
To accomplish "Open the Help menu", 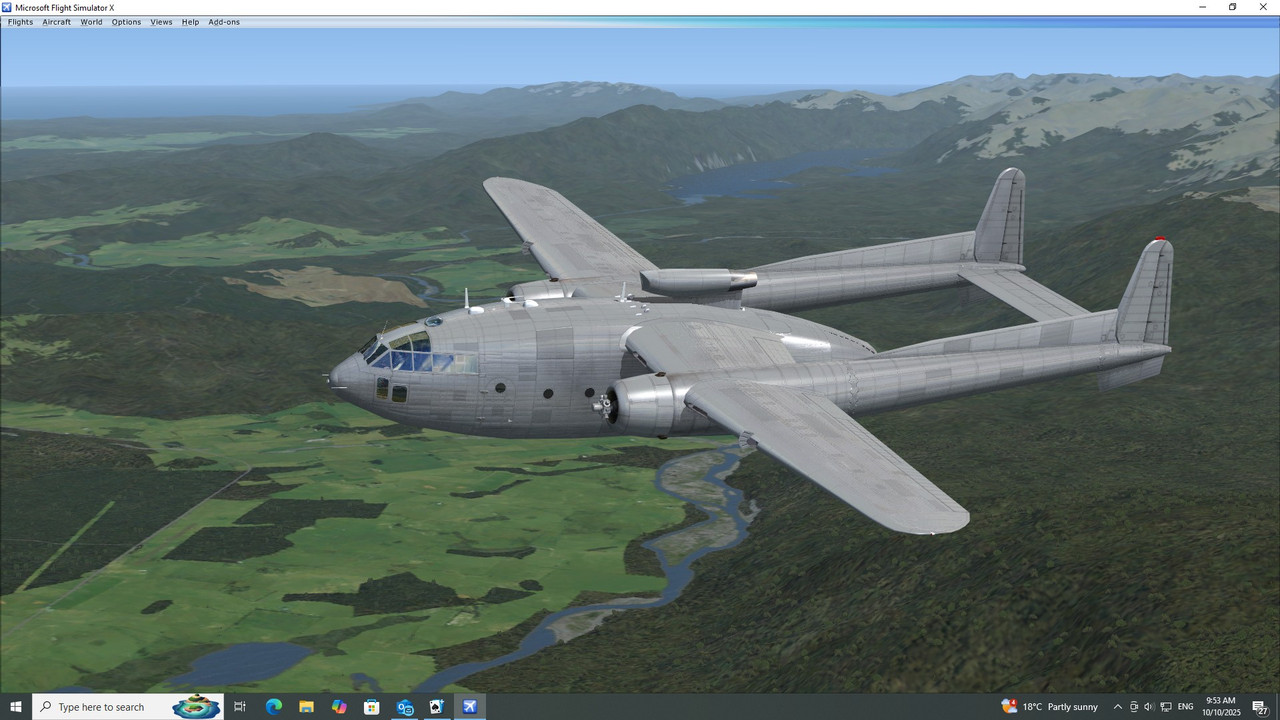I will point(190,22).
